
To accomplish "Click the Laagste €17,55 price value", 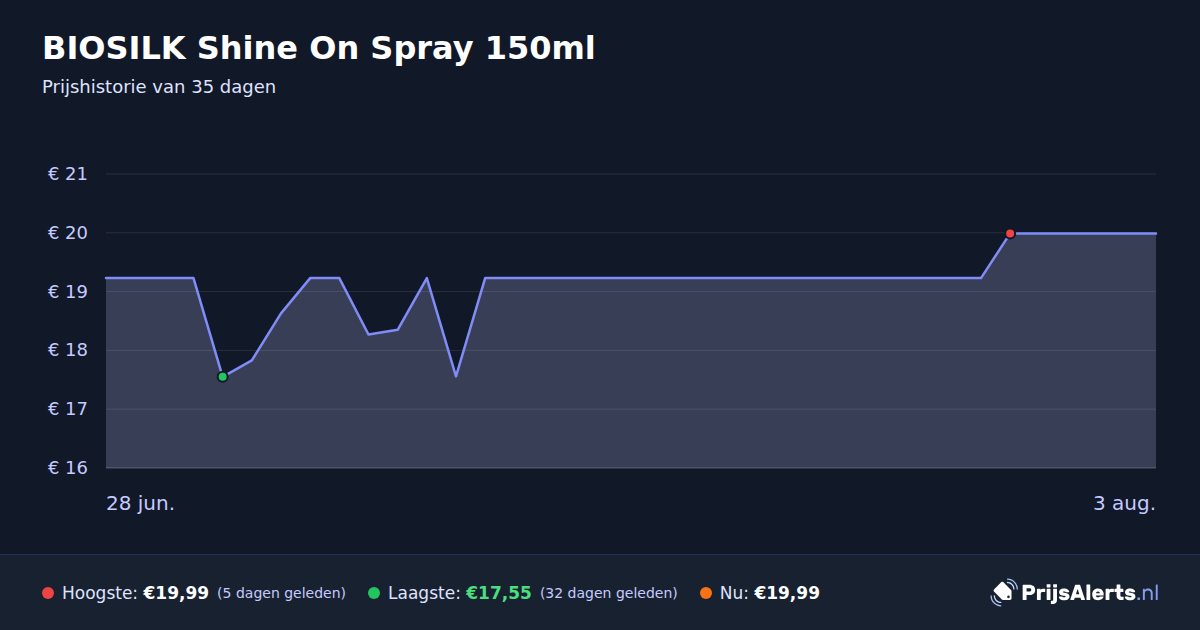I will click(499, 593).
